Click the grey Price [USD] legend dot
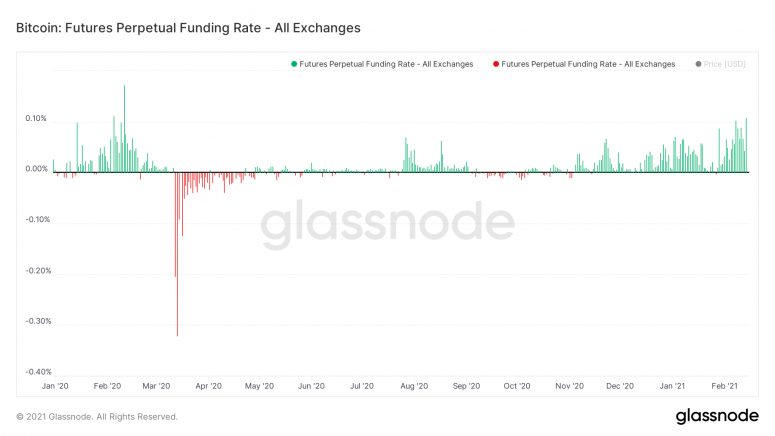This screenshot has height=436, width=775. coord(697,64)
